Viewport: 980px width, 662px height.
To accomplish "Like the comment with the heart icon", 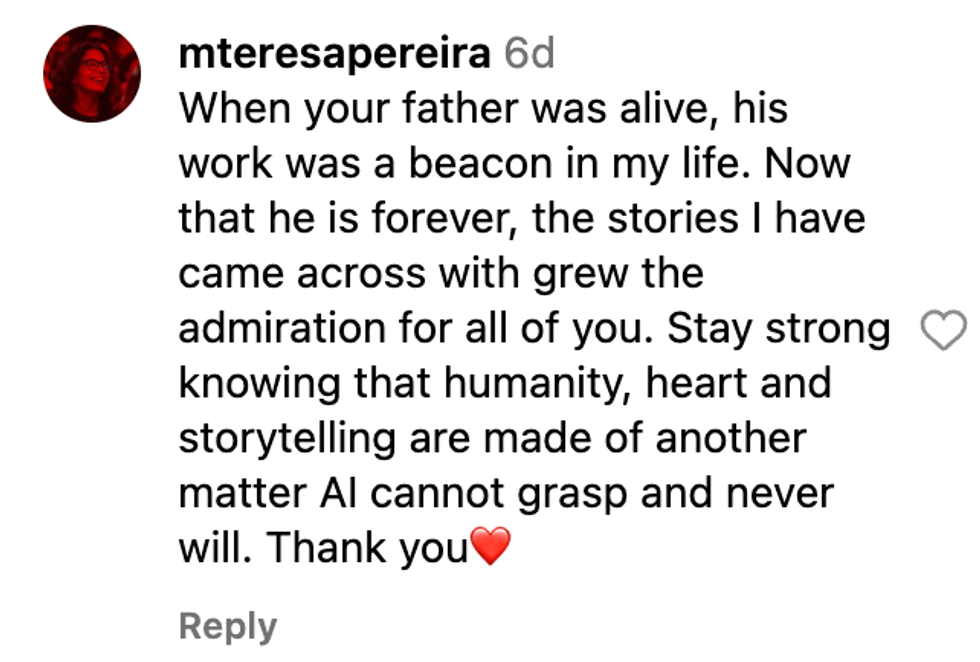I will [943, 331].
